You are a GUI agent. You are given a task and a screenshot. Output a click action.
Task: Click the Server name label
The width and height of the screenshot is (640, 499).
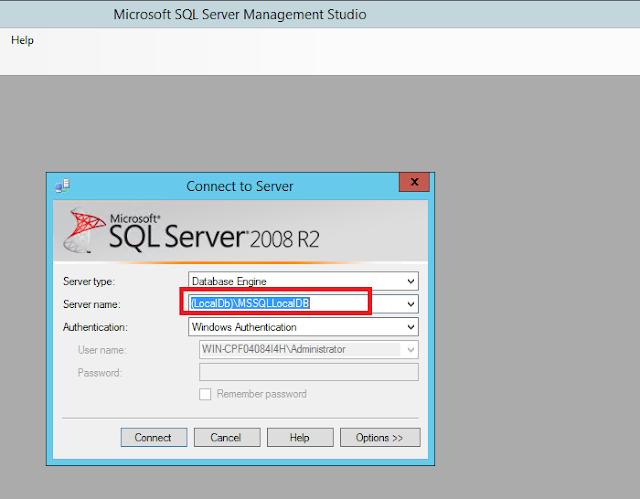tap(91, 304)
